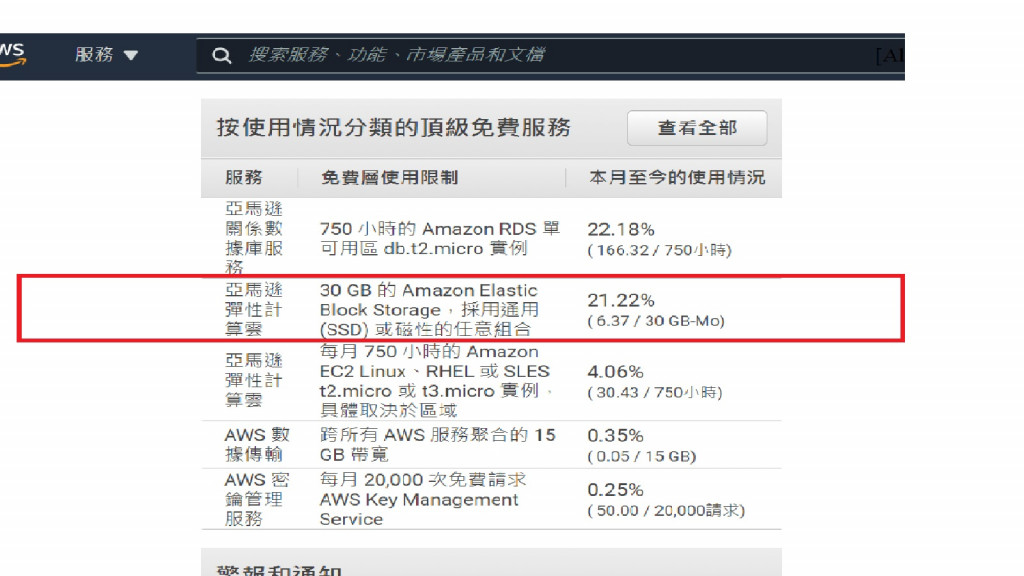Click the (166.32 / 750小時) usage detail
The height and width of the screenshot is (576, 1024).
click(x=660, y=250)
